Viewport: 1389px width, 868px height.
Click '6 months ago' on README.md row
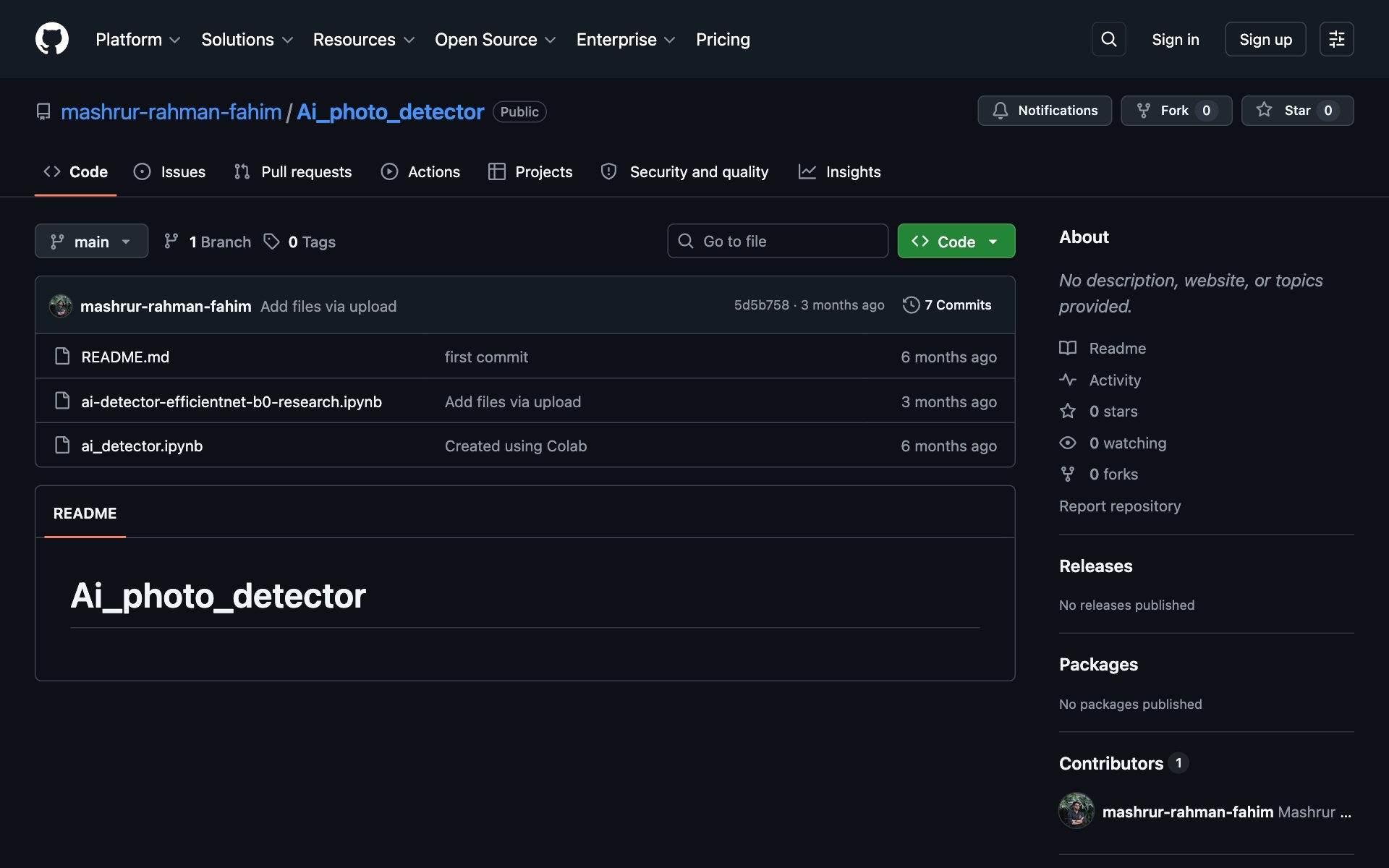tap(948, 357)
